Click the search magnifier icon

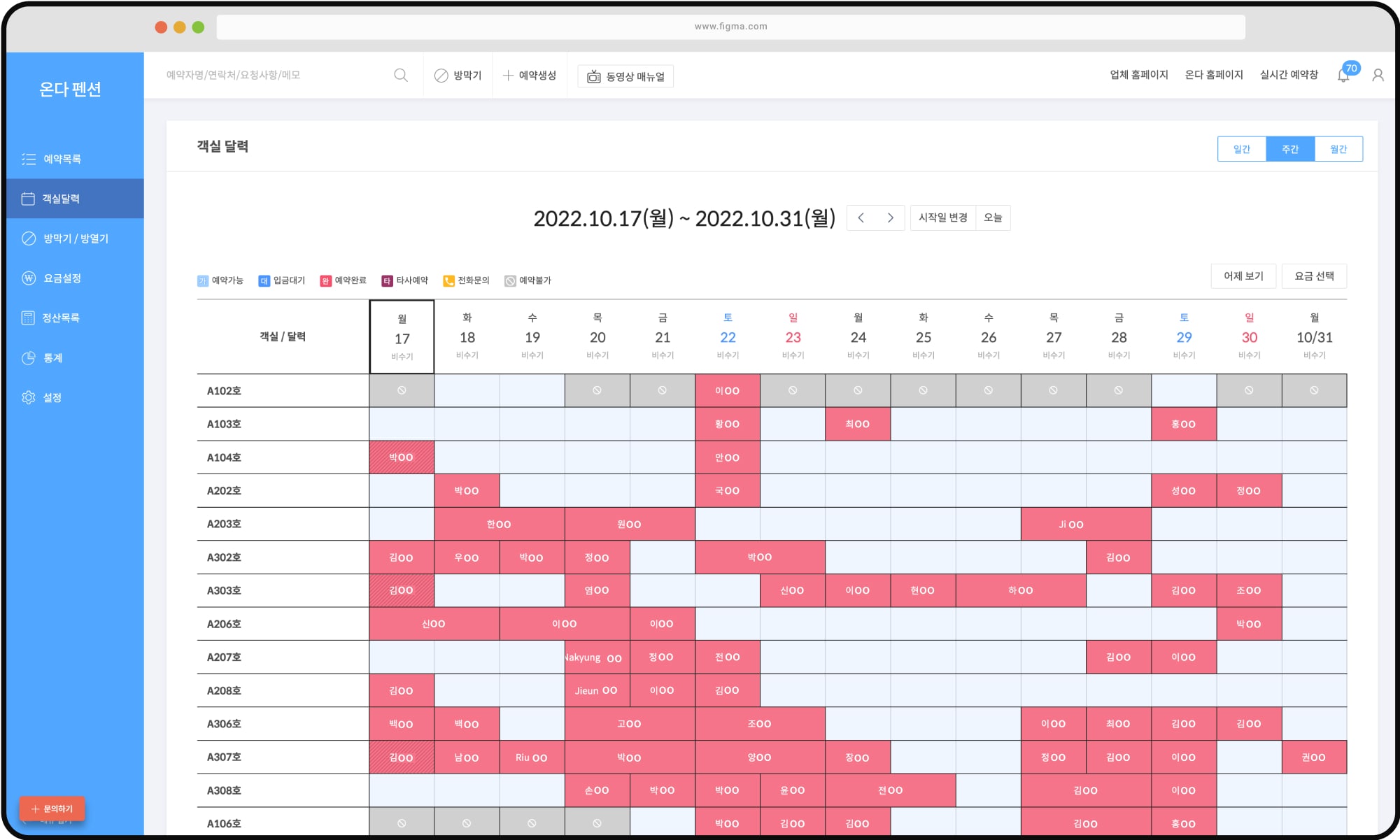[401, 75]
